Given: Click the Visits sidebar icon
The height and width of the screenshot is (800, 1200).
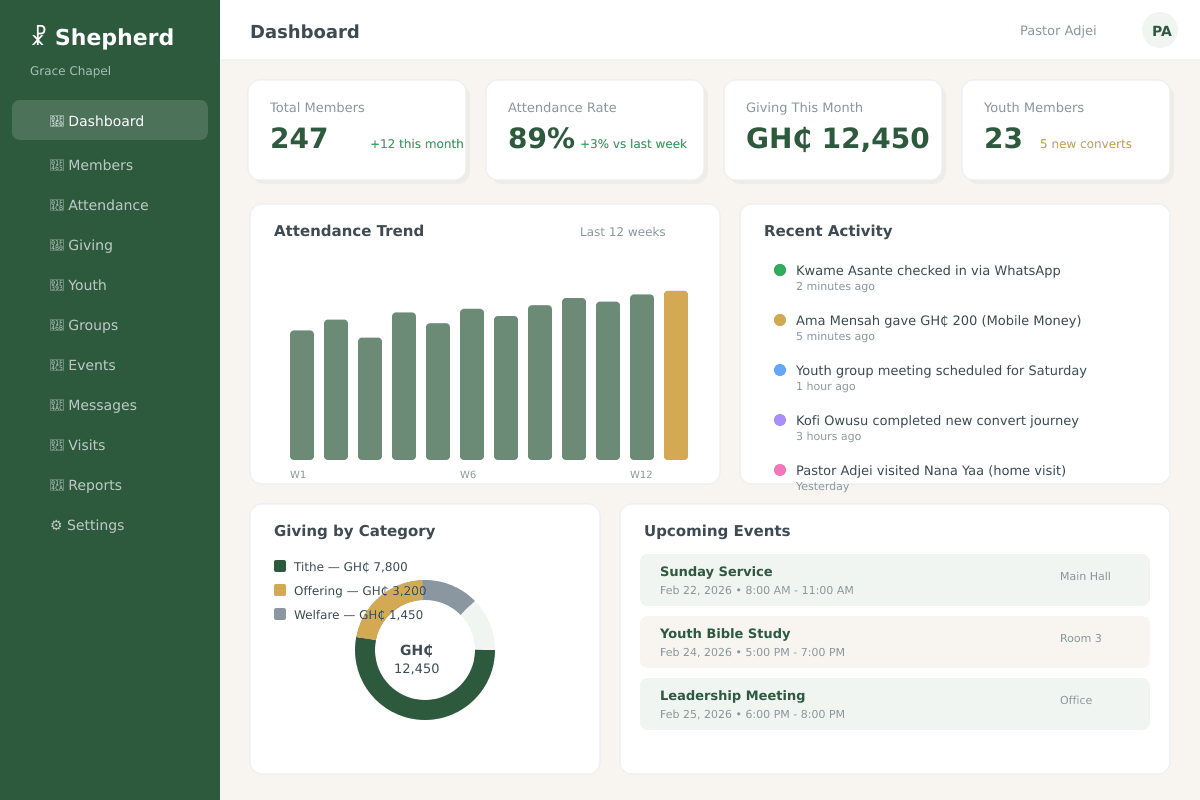Looking at the screenshot, I should [56, 445].
